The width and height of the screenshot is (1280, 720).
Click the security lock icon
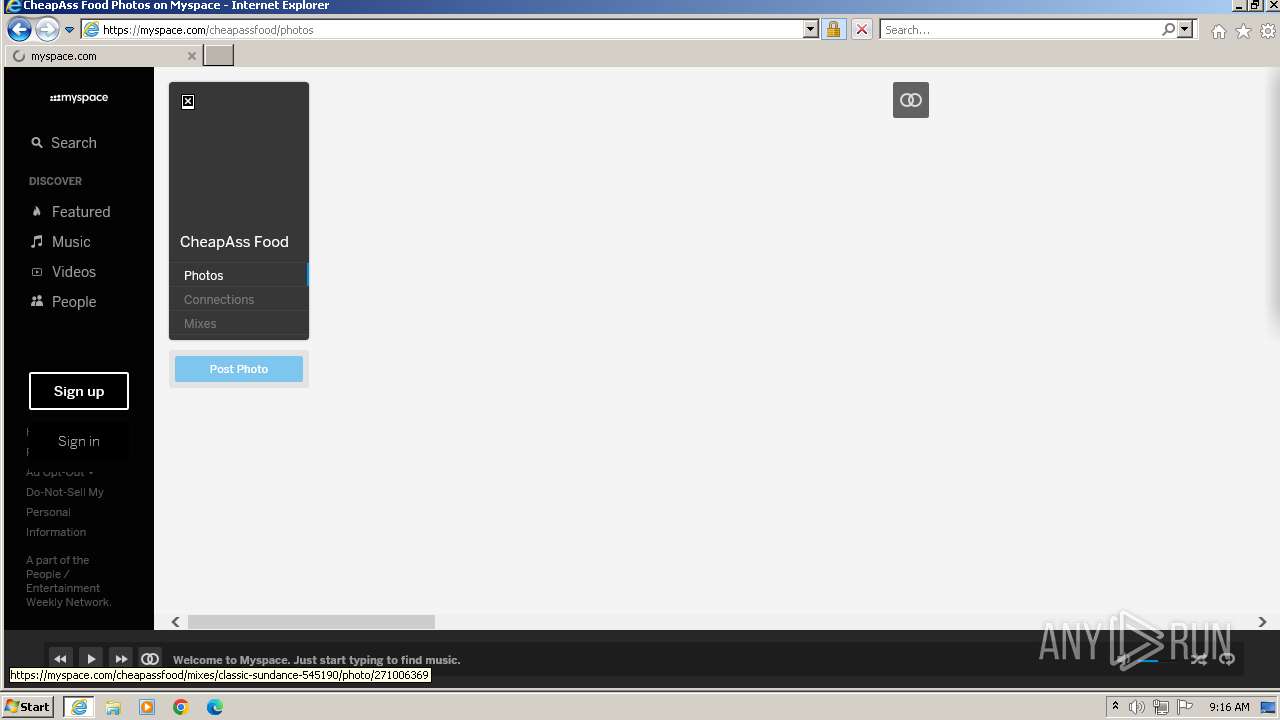coord(833,30)
